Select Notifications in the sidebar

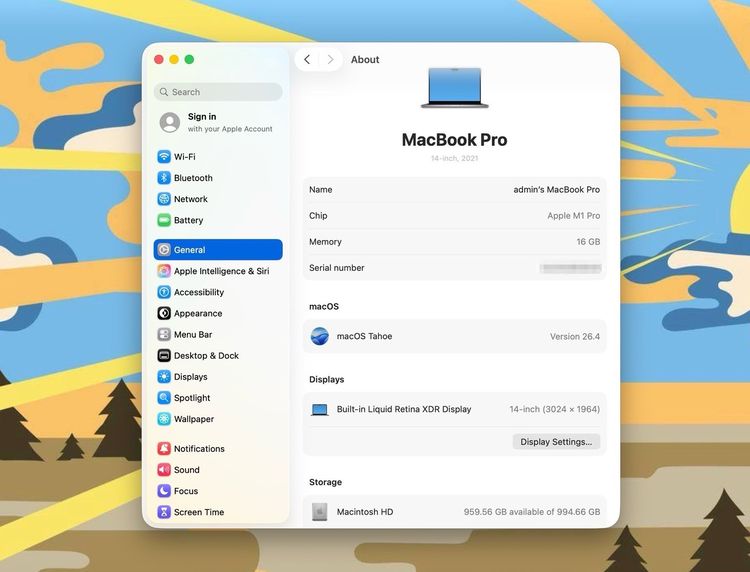pos(218,449)
